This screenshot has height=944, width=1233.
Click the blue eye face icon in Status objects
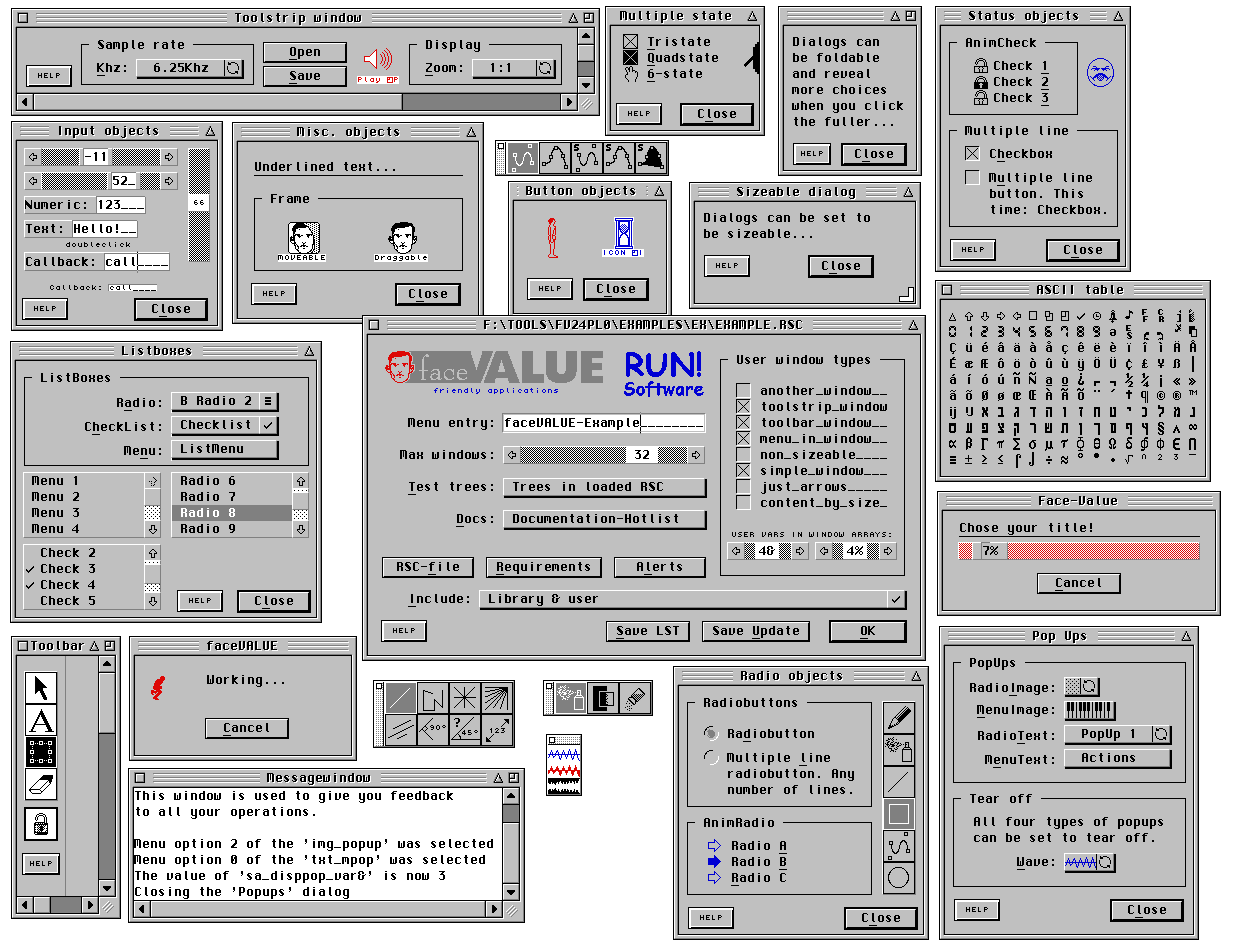tap(1100, 71)
